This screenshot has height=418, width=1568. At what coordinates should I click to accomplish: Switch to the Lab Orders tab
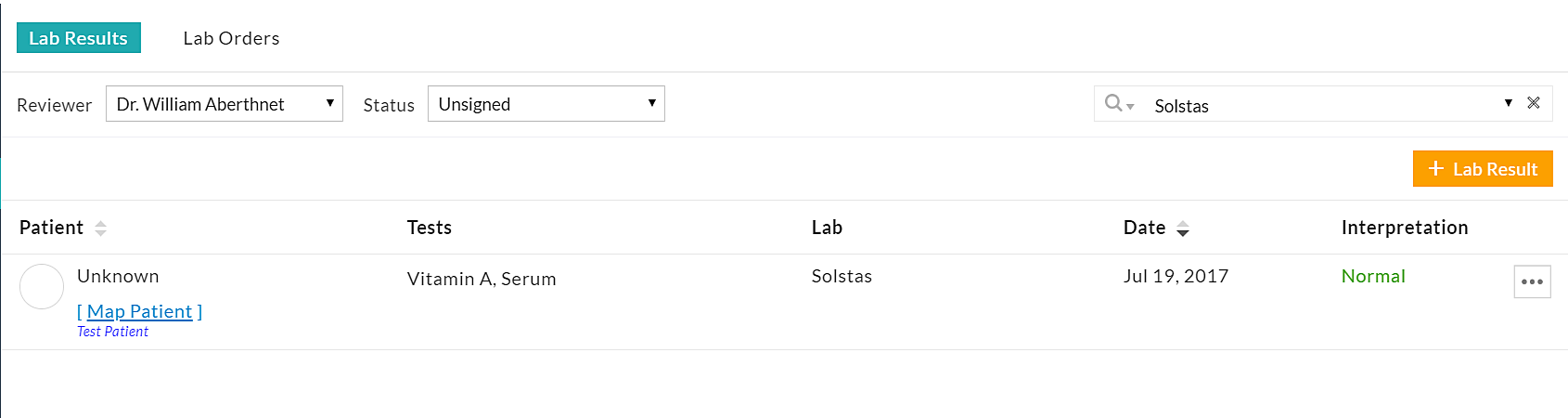231,38
